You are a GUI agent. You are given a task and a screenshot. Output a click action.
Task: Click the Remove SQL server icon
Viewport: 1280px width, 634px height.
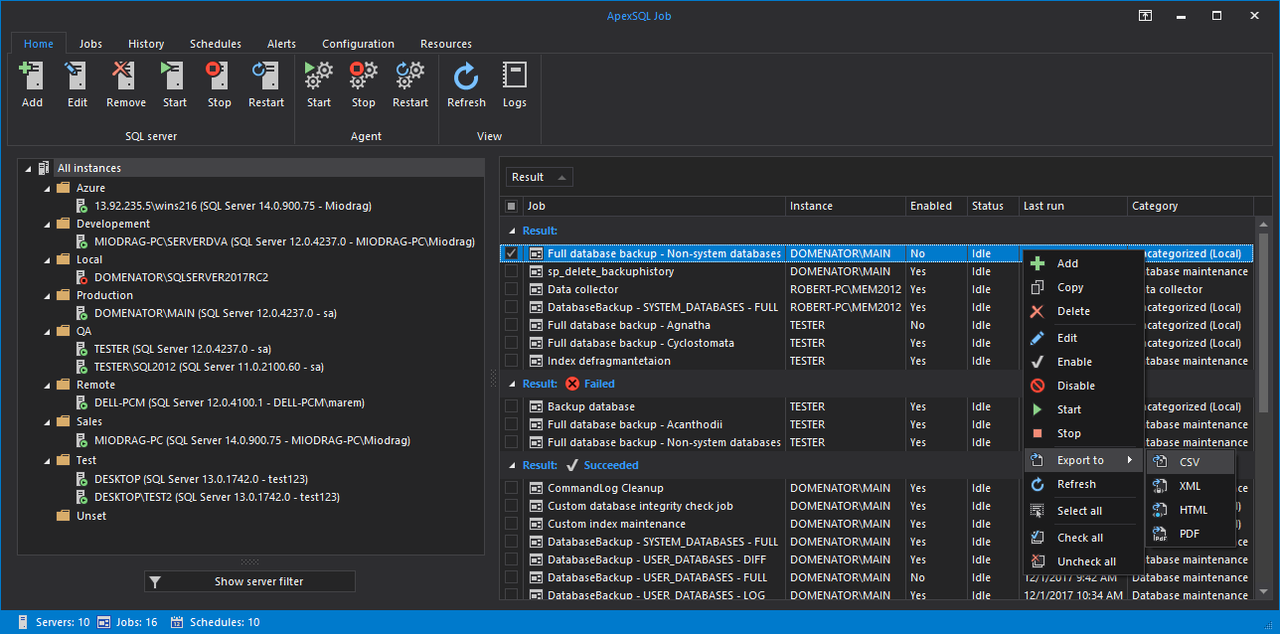125,76
